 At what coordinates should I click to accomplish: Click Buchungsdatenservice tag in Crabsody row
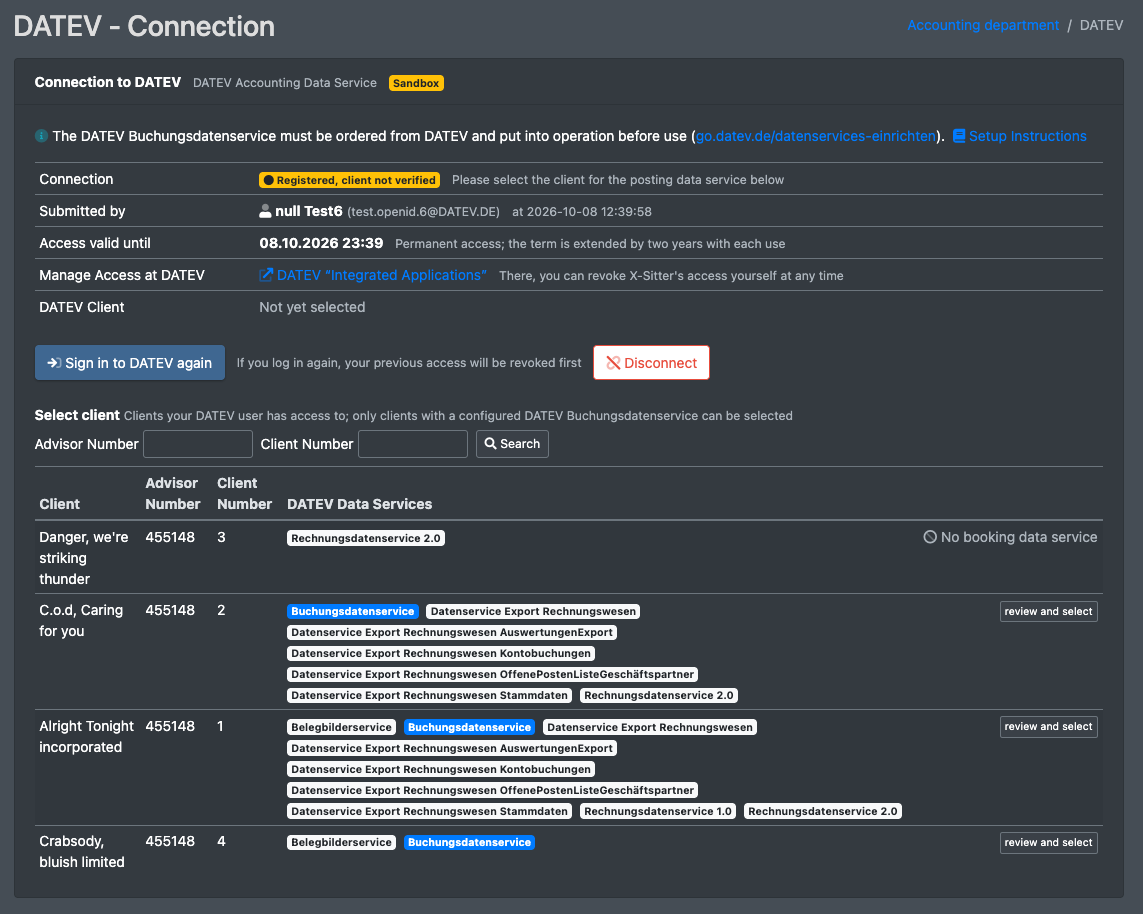[x=469, y=843]
